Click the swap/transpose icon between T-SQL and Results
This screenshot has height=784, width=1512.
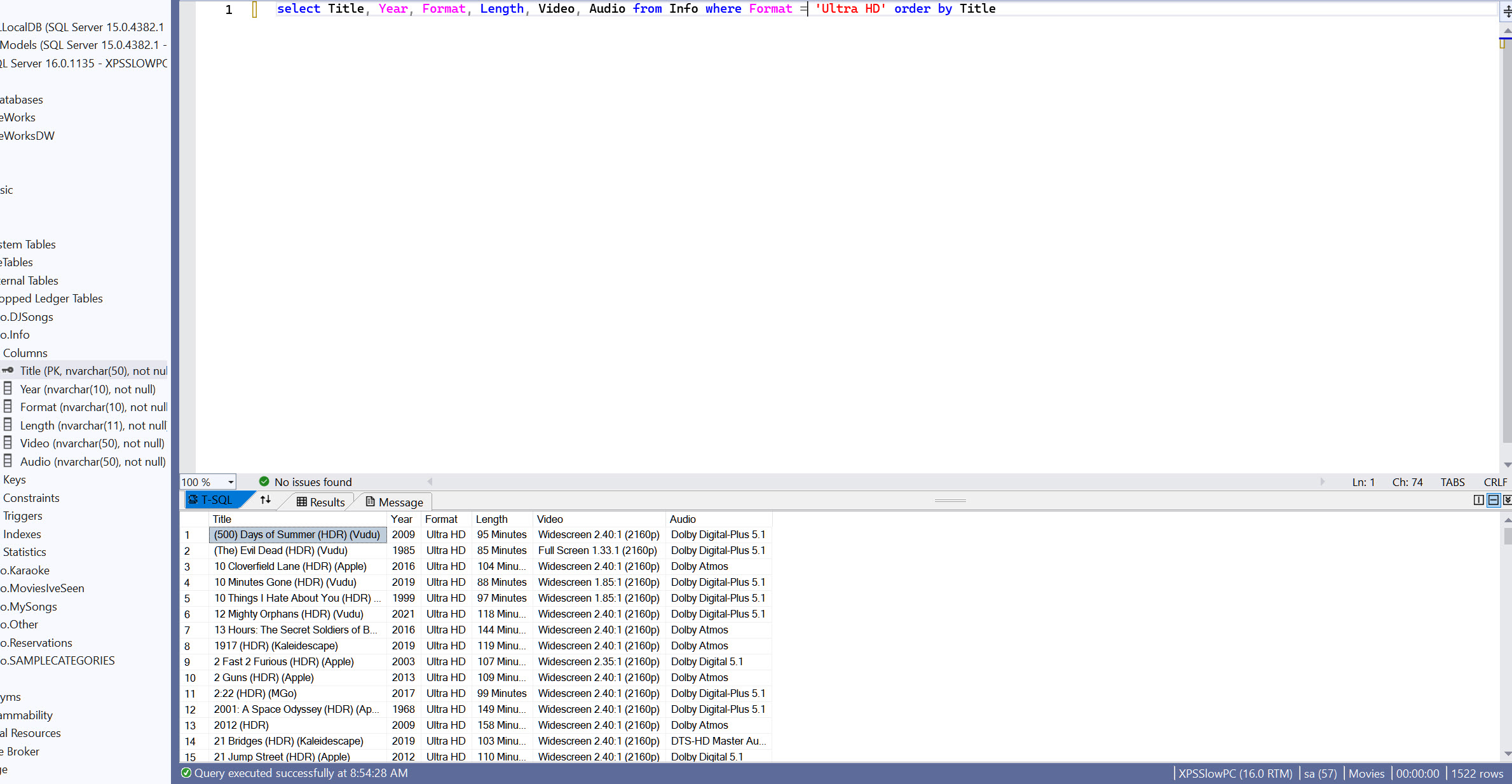(266, 500)
